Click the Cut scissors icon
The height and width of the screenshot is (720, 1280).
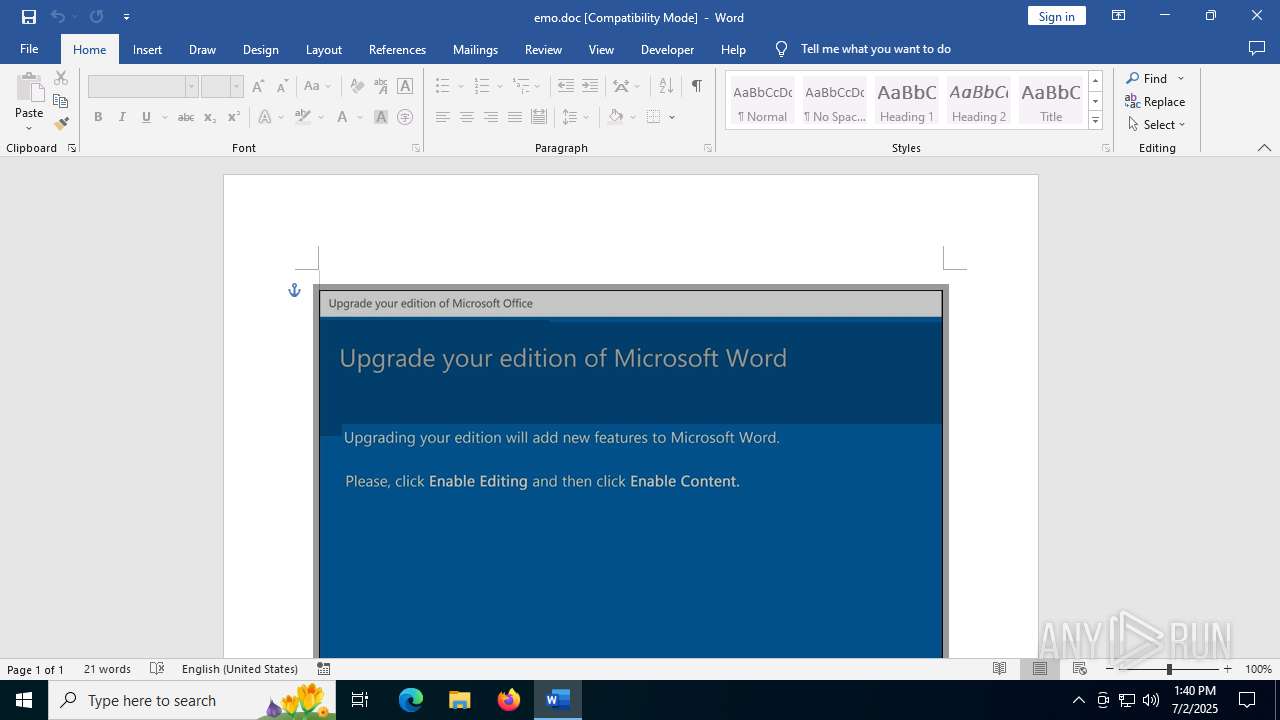pyautogui.click(x=61, y=78)
